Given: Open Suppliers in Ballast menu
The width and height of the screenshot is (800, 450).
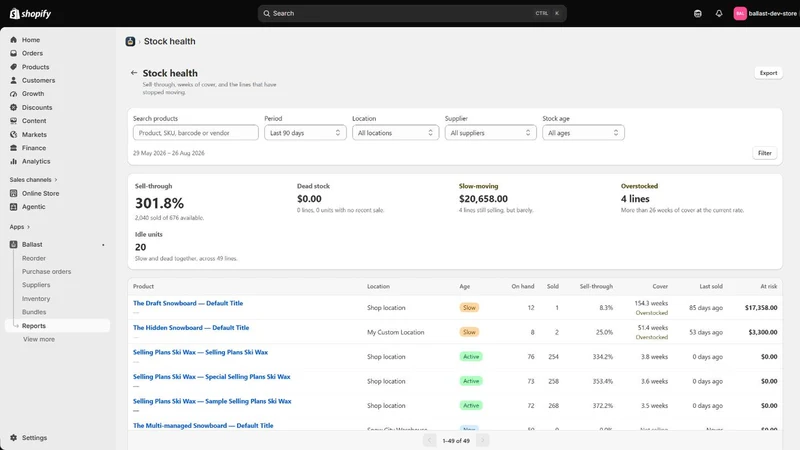Looking at the screenshot, I should [36, 285].
